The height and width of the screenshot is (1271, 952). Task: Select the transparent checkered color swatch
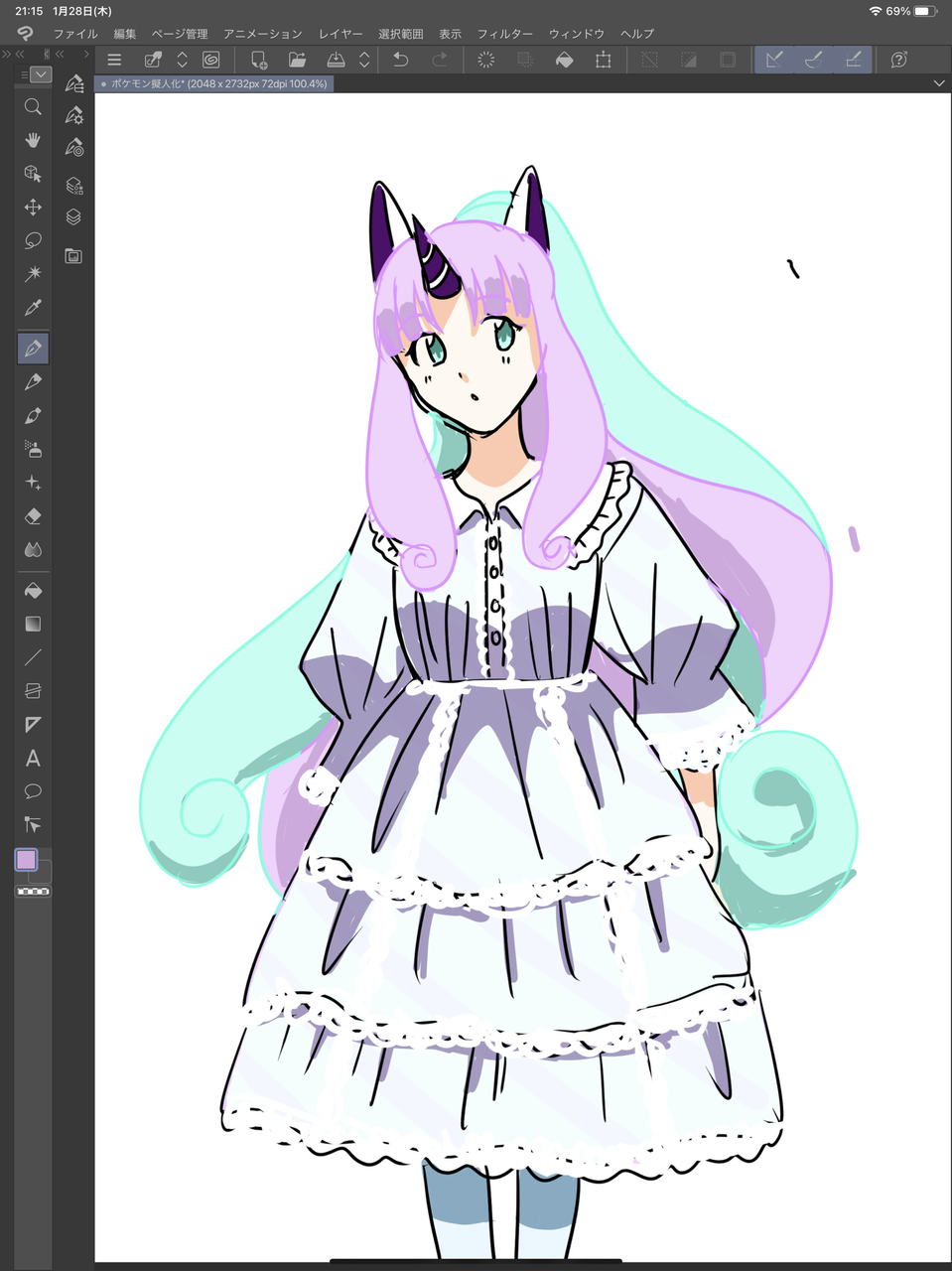33,892
